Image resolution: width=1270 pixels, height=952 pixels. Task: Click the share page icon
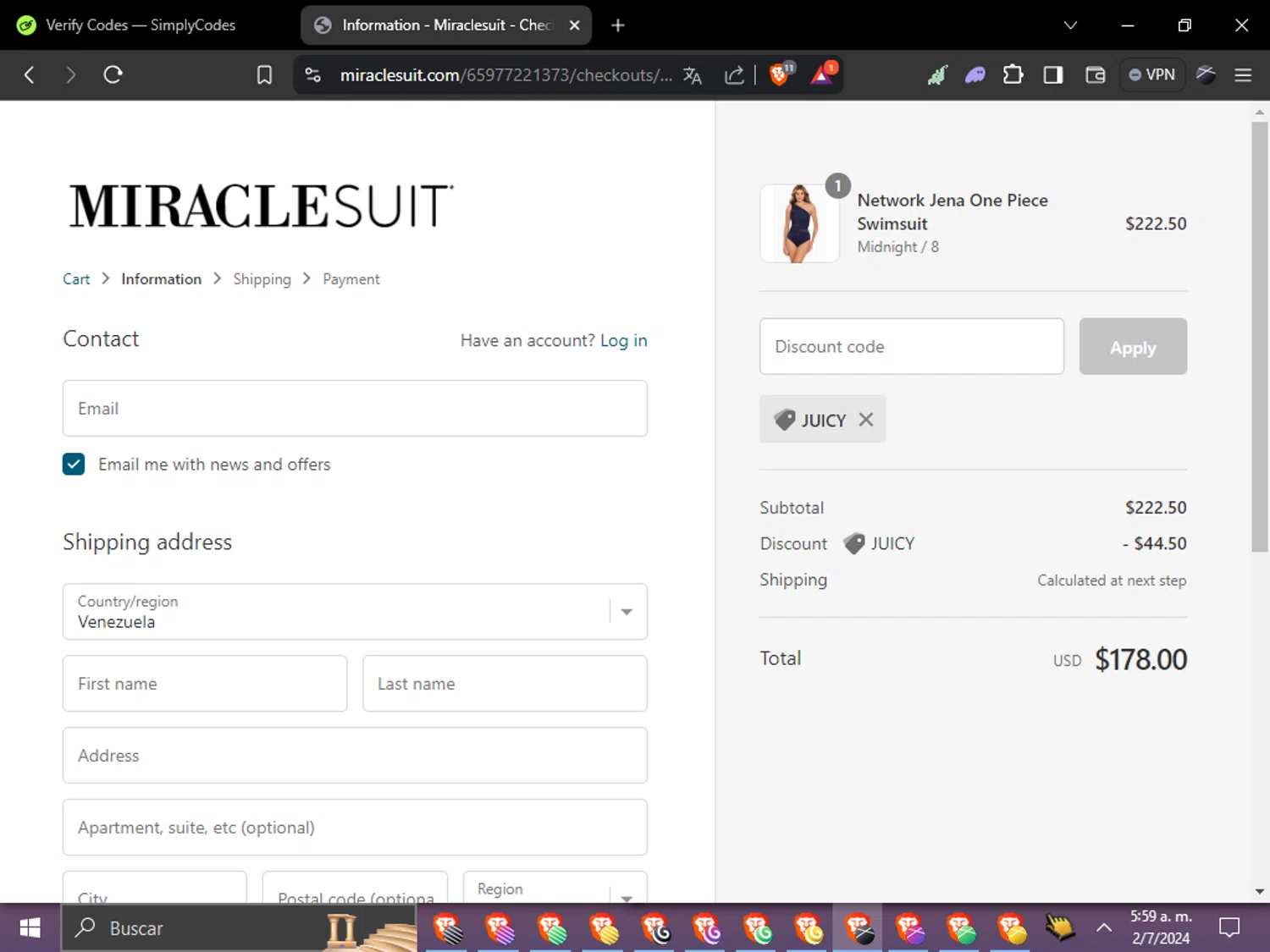[734, 75]
